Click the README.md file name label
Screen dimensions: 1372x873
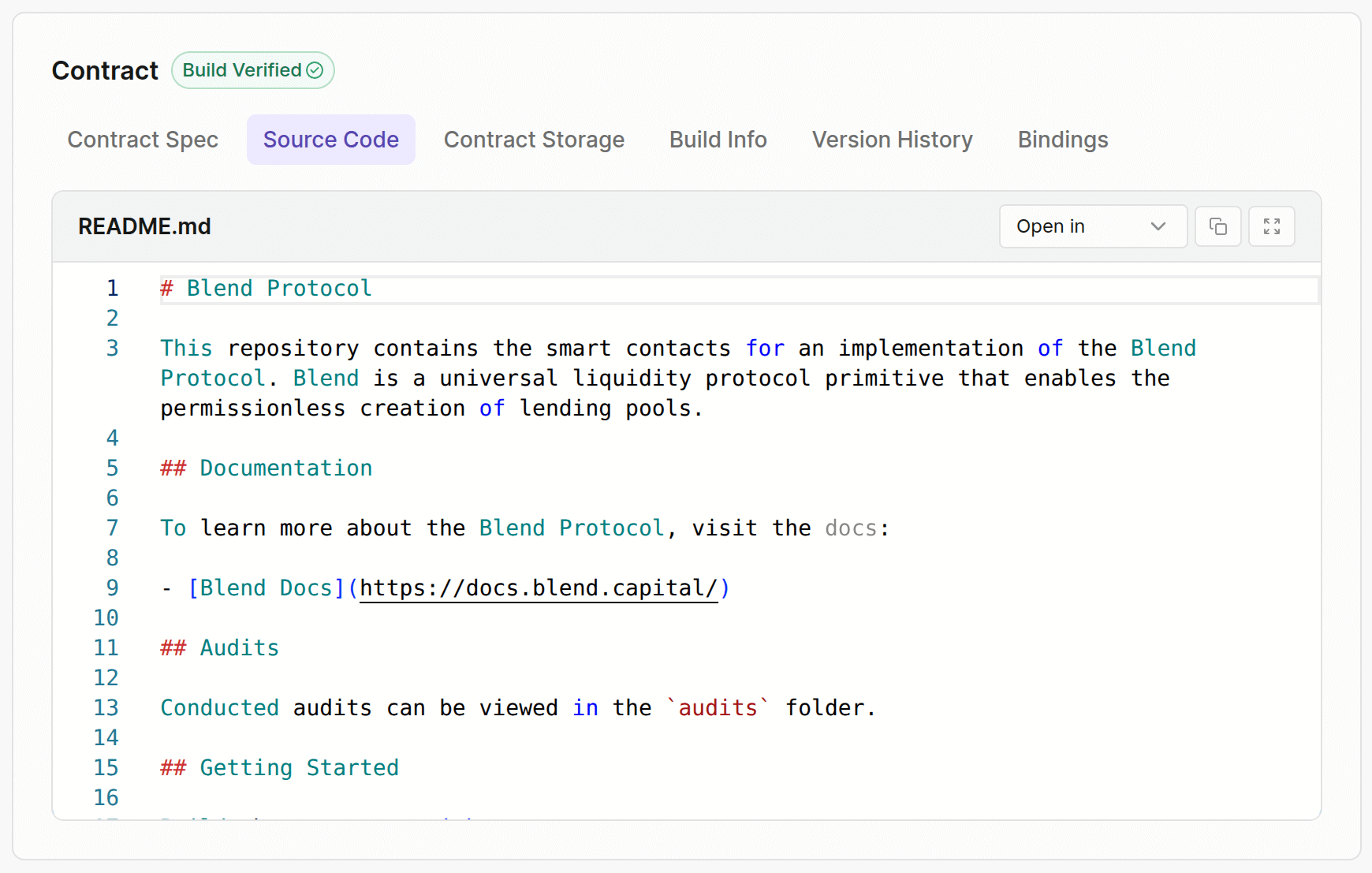point(144,226)
